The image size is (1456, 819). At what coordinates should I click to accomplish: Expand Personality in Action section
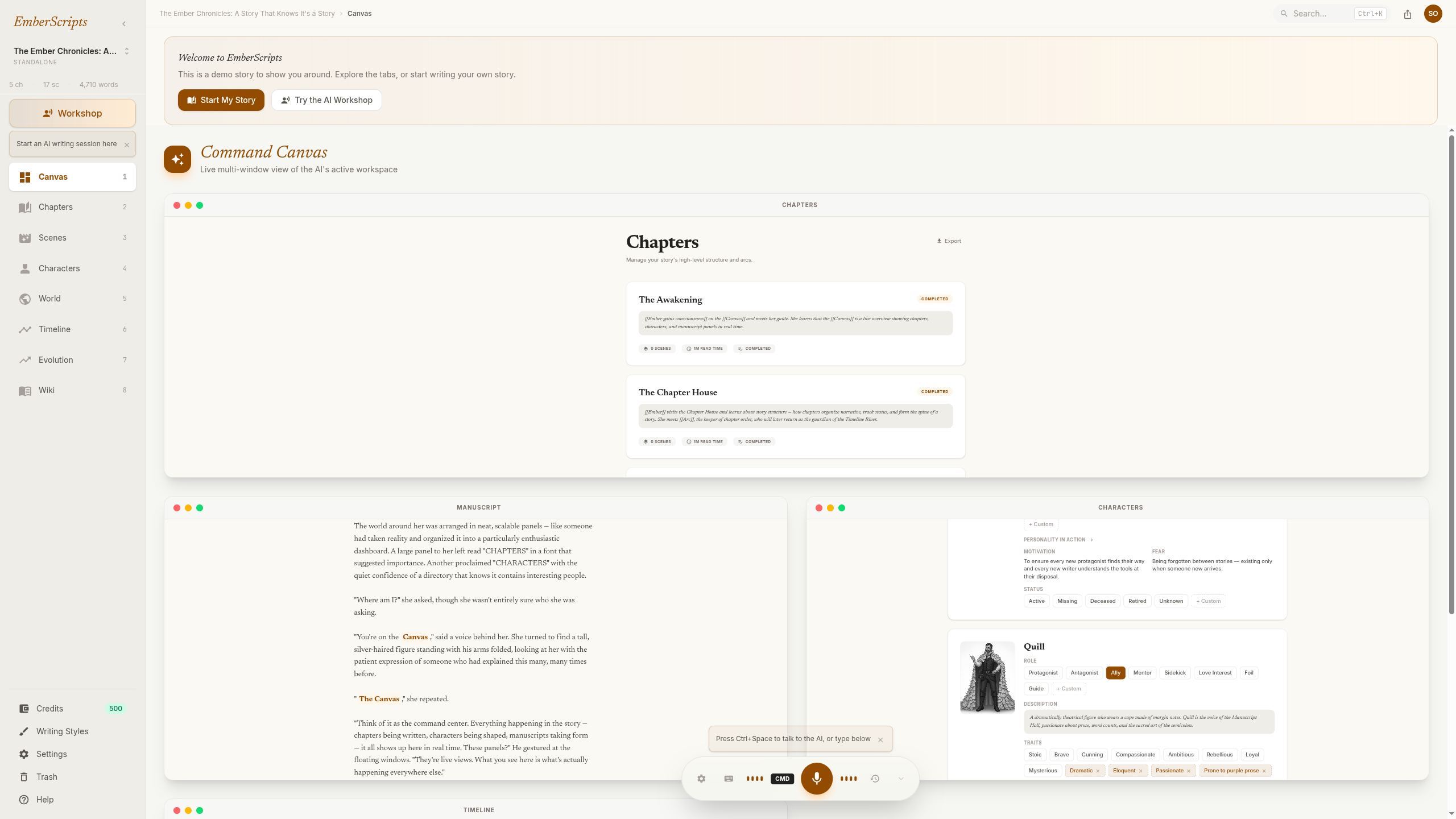[x=1058, y=540]
